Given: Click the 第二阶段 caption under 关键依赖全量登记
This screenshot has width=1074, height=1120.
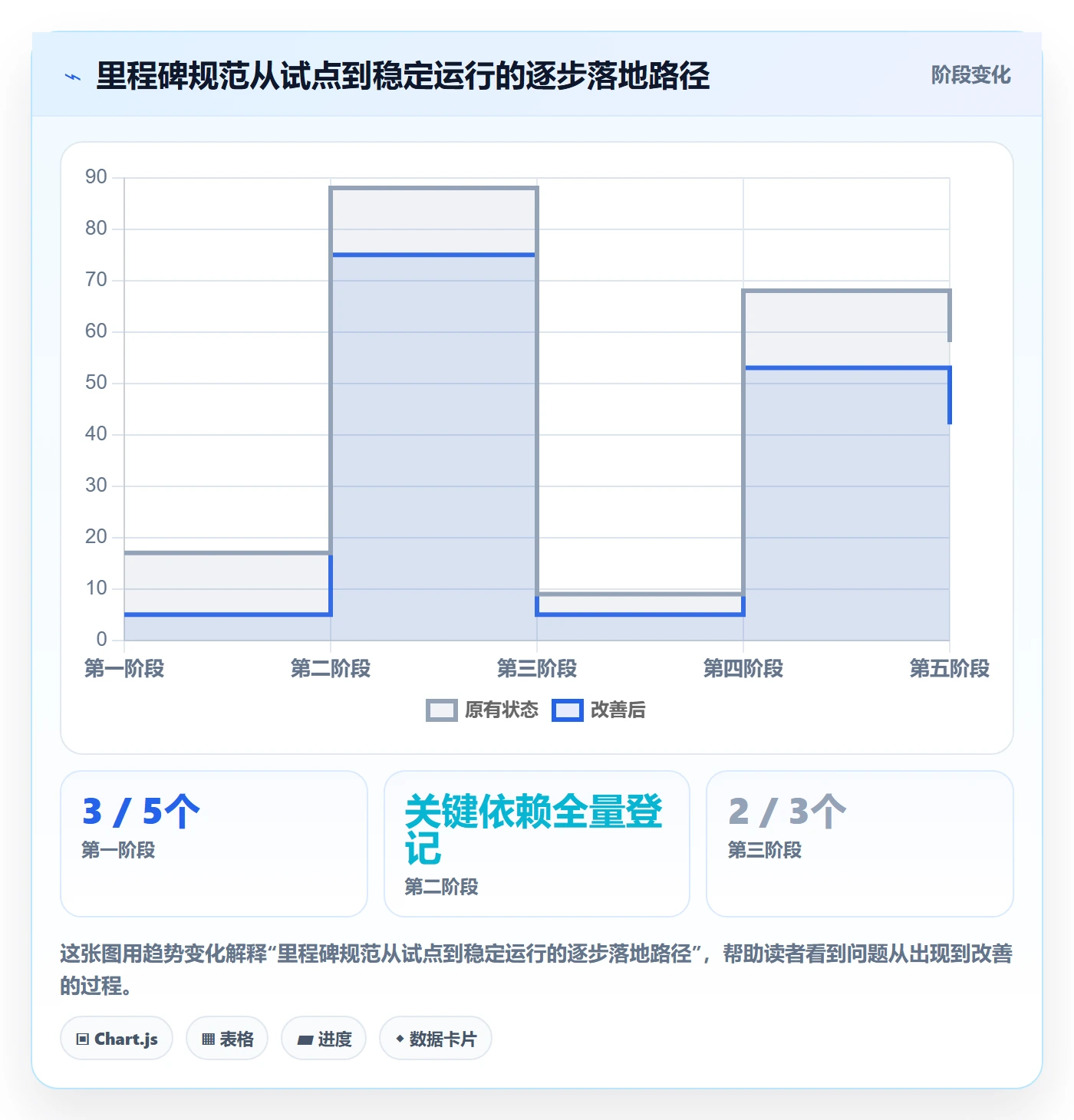Looking at the screenshot, I should pyautogui.click(x=442, y=888).
